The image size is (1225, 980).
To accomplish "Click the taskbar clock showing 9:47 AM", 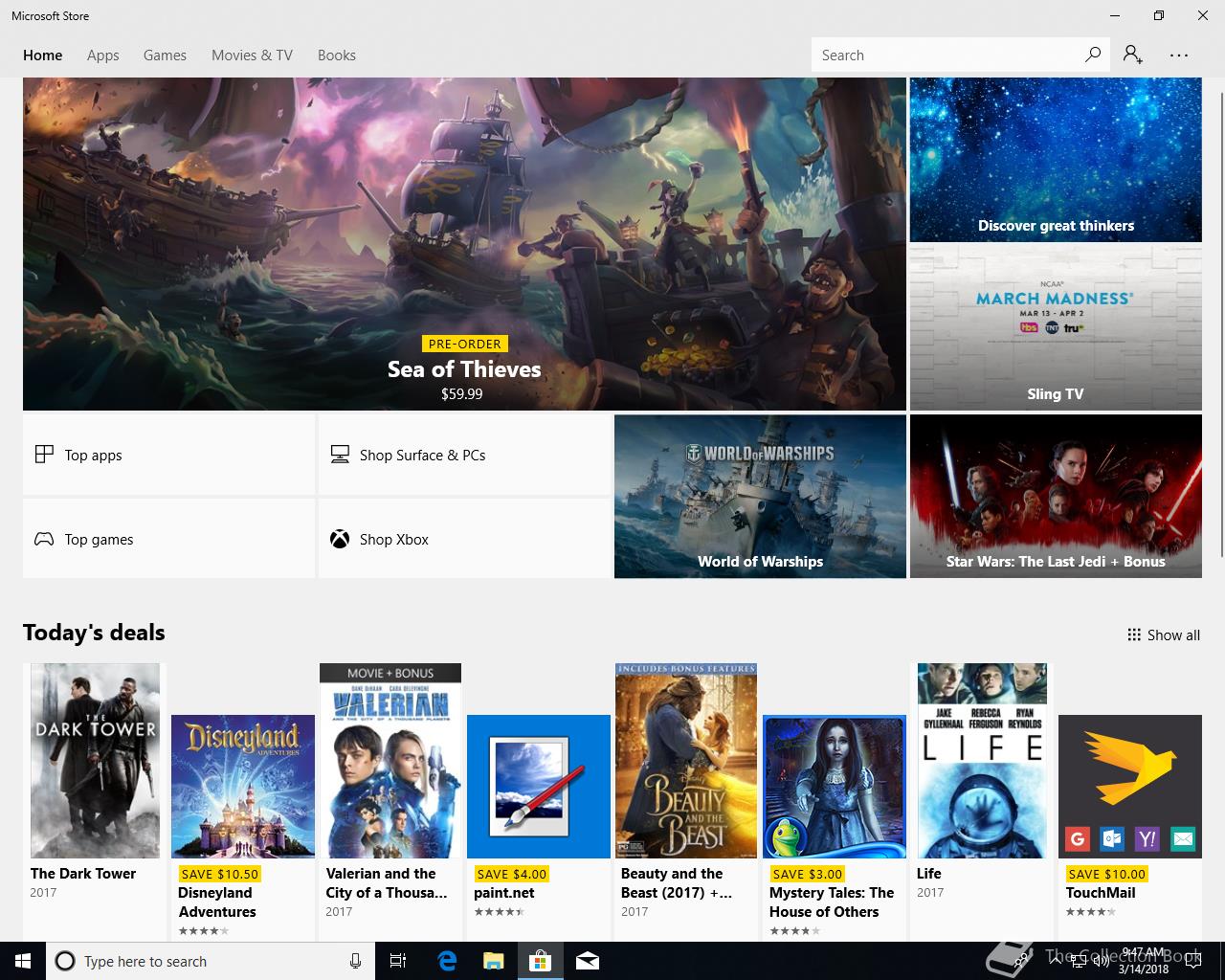I will tap(1143, 961).
